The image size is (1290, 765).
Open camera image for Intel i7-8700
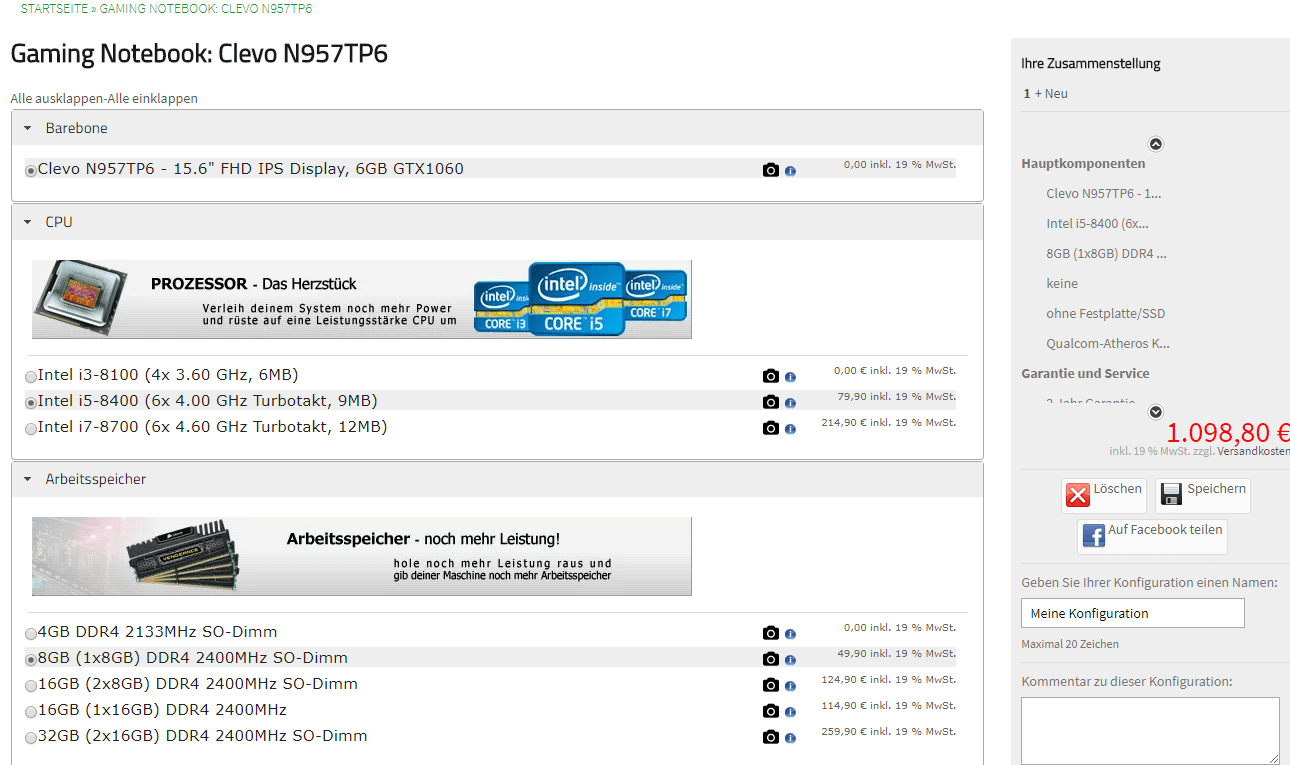coord(770,428)
